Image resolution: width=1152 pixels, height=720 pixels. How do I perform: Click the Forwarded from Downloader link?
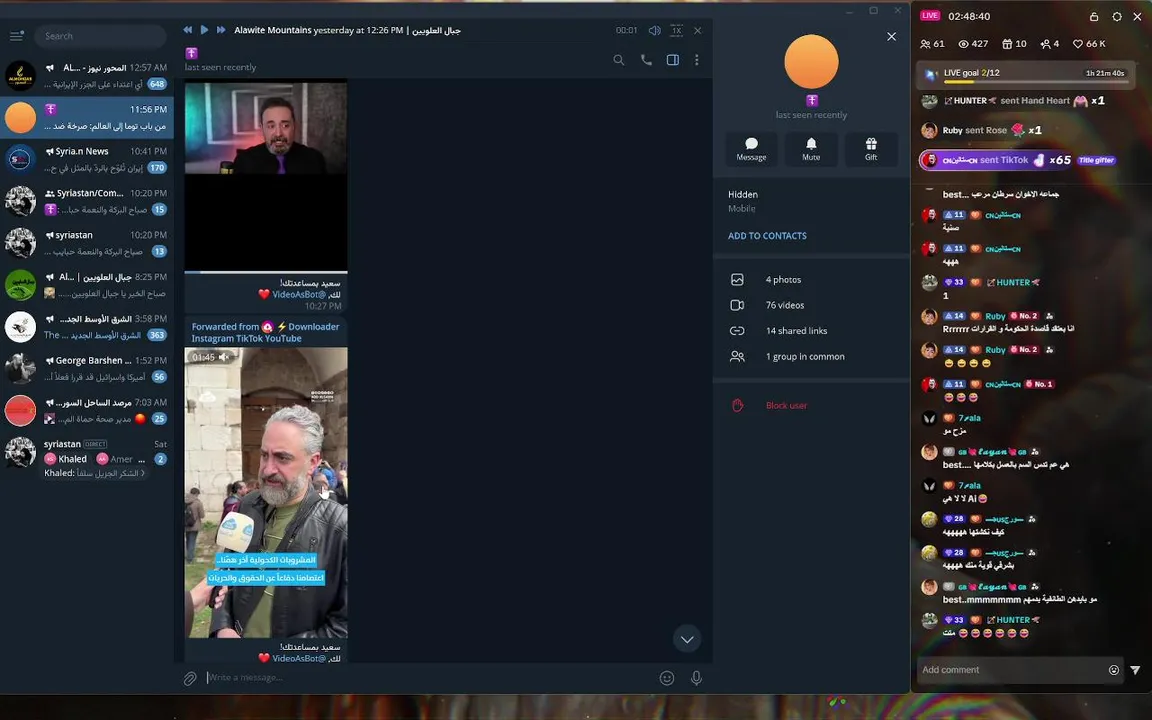click(265, 333)
